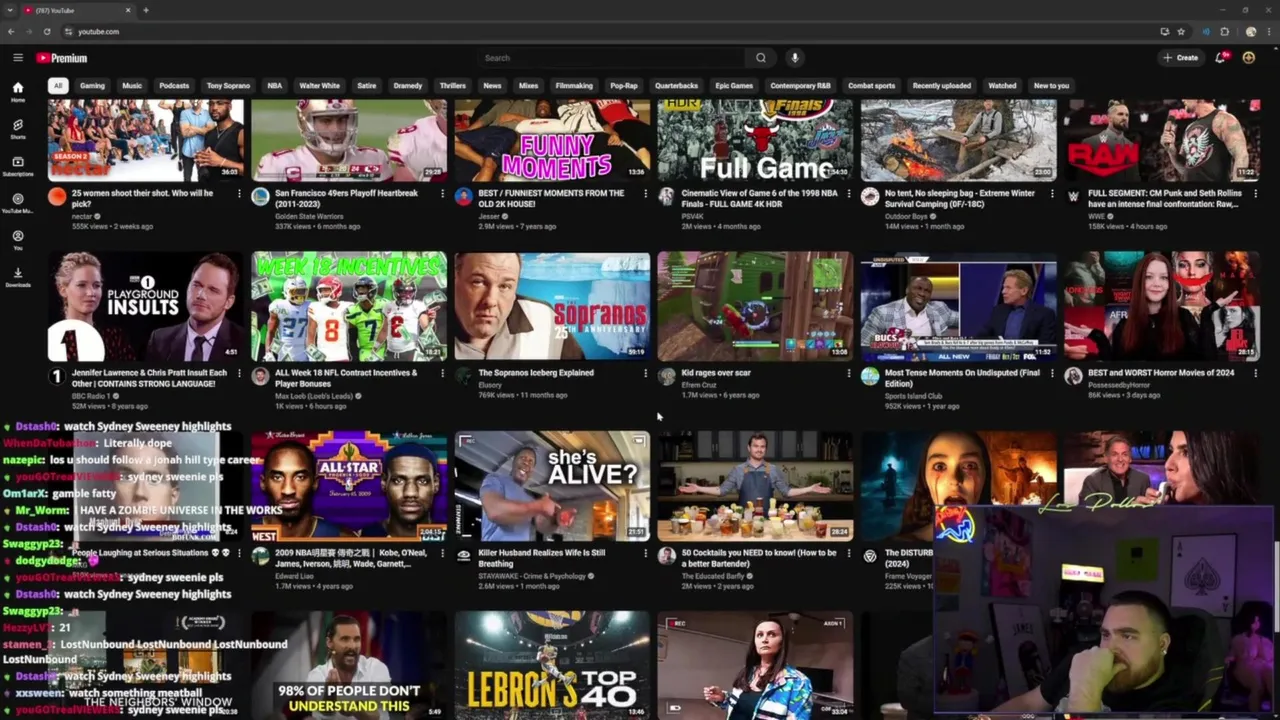1280x720 pixels.
Task: Select the Epic Games filter chip
Action: 734,86
